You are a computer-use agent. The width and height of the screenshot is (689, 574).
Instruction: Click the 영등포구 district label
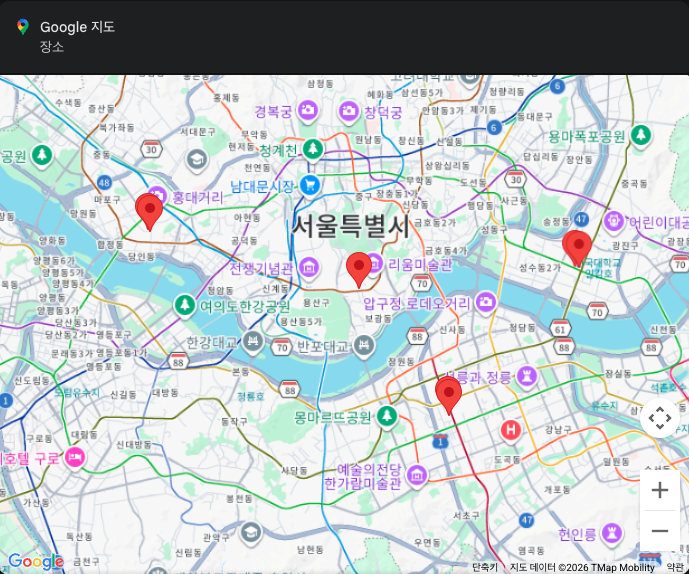coord(114,334)
